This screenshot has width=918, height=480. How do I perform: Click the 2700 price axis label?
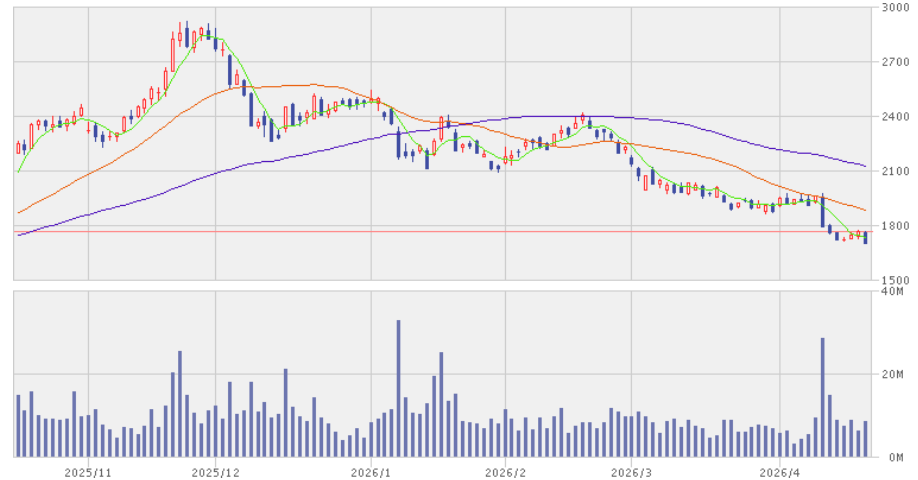894,62
